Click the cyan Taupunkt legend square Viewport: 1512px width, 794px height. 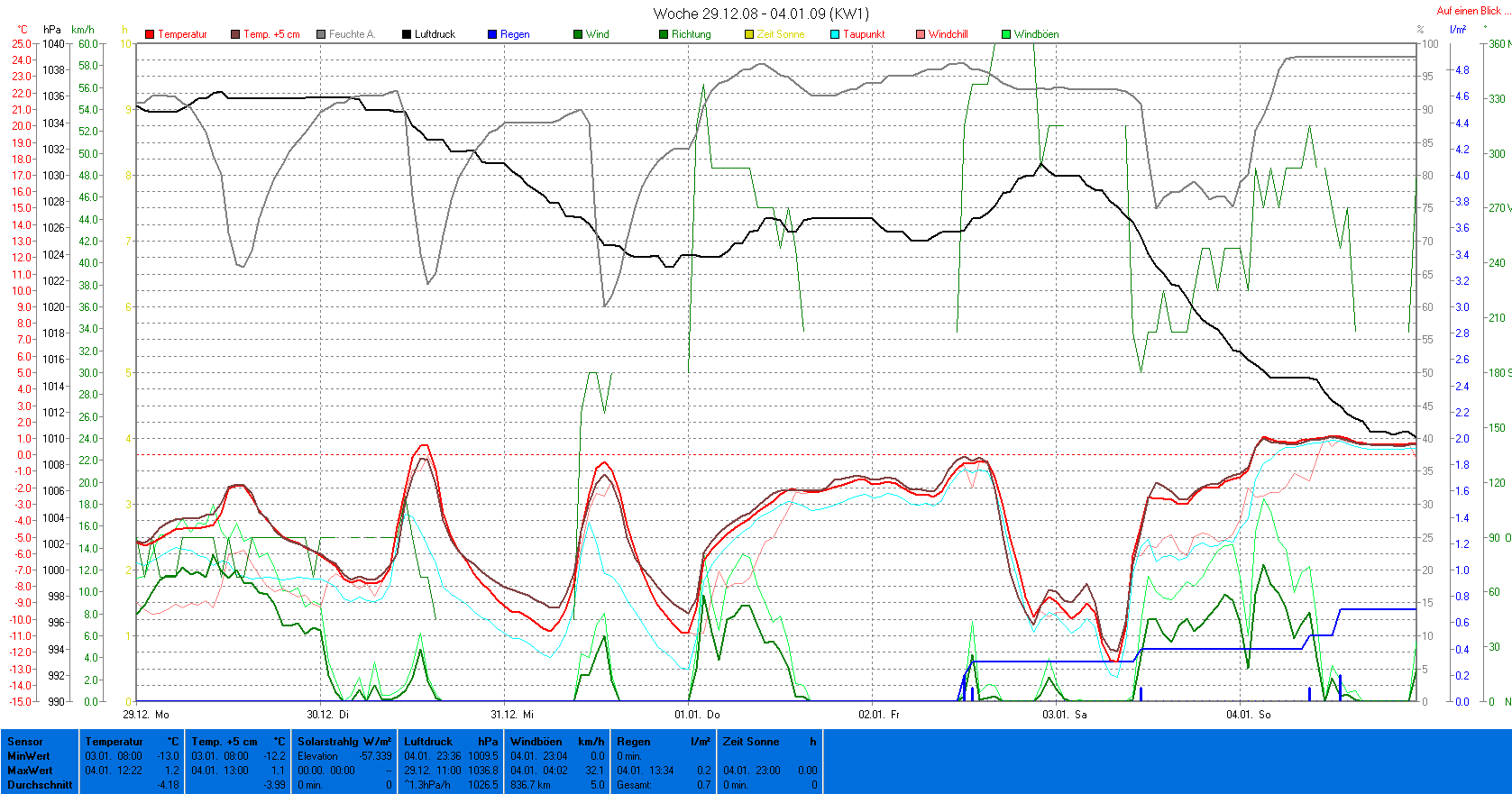pos(835,34)
